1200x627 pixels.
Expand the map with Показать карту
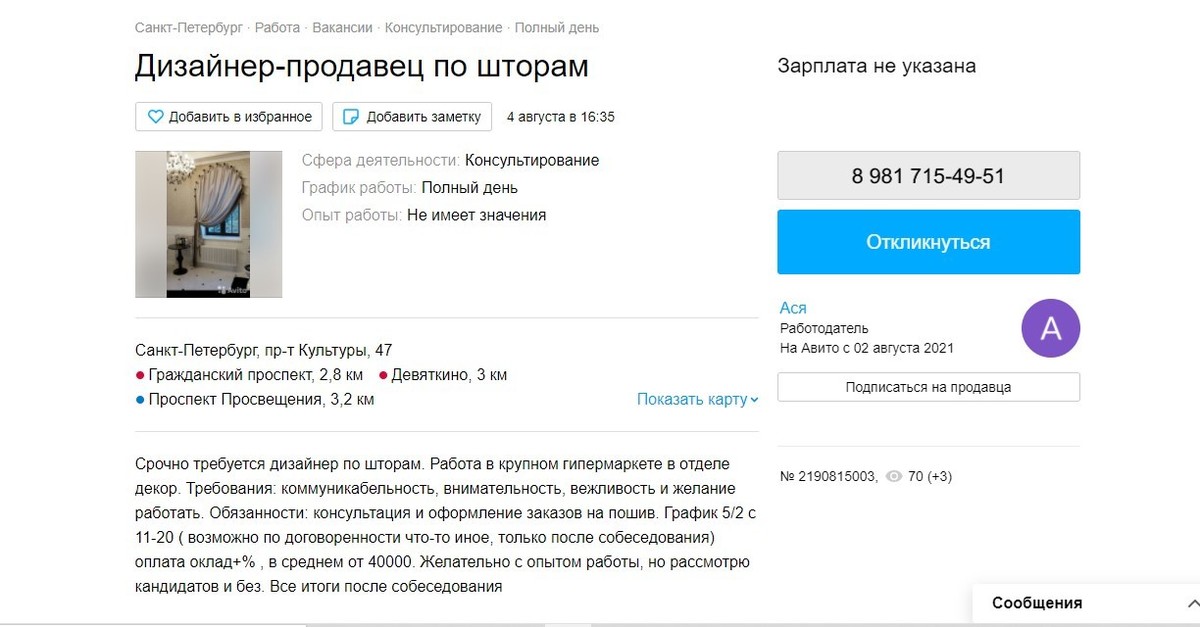pyautogui.click(x=697, y=399)
